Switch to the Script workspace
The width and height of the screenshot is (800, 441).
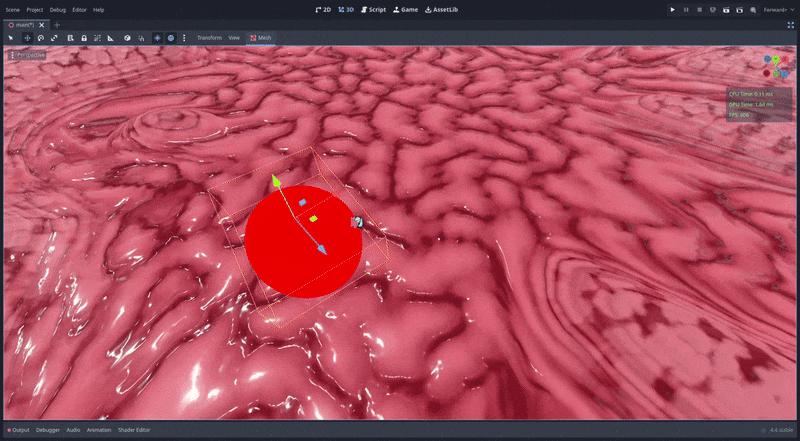(x=373, y=9)
